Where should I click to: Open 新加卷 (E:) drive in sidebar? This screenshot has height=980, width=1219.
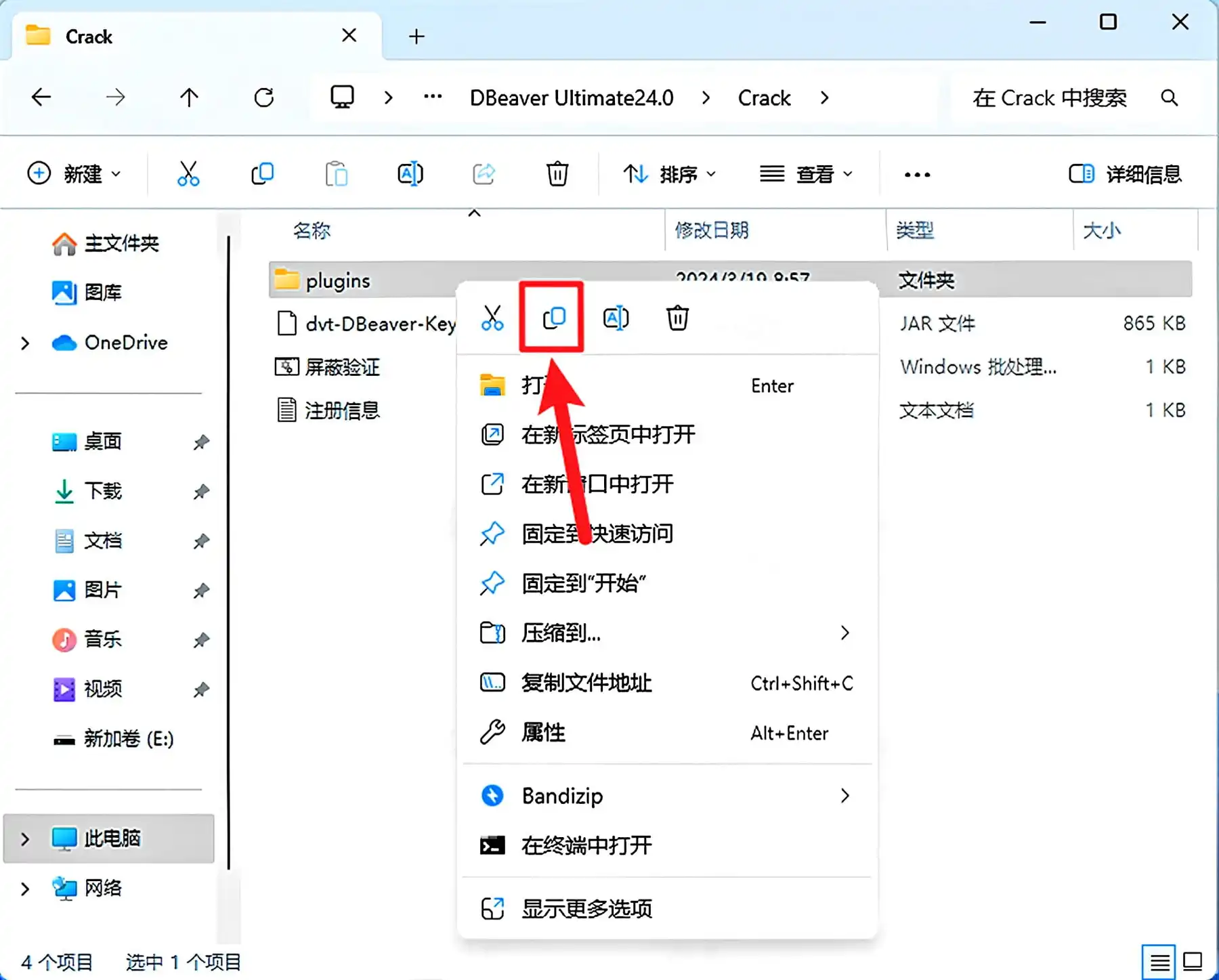[113, 739]
